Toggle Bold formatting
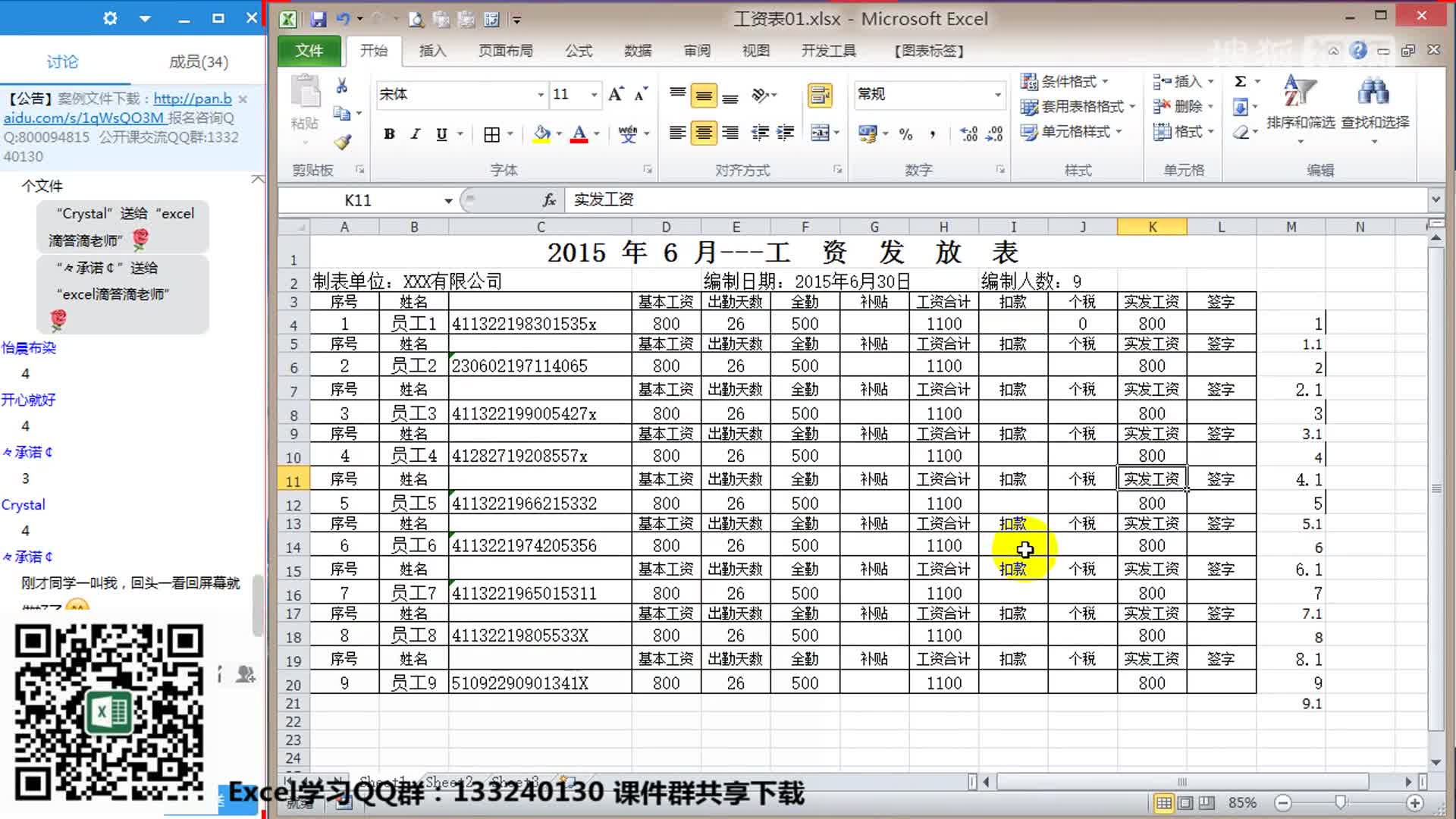This screenshot has height=819, width=1456. pyautogui.click(x=389, y=134)
